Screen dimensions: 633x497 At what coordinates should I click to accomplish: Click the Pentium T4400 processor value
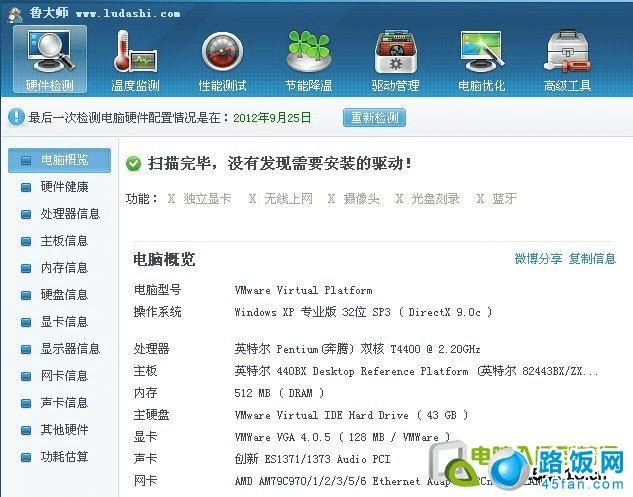[357, 349]
